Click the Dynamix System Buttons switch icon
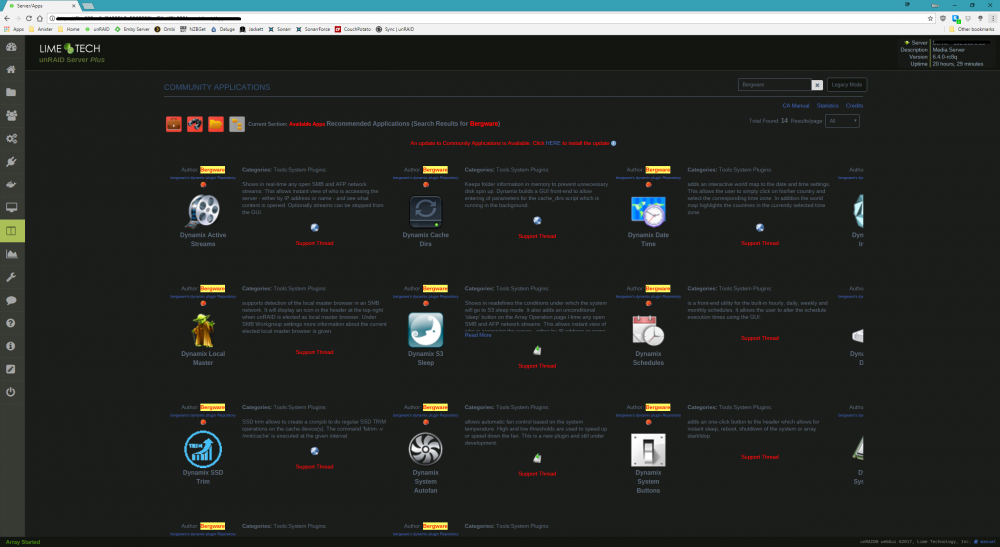 tap(648, 449)
